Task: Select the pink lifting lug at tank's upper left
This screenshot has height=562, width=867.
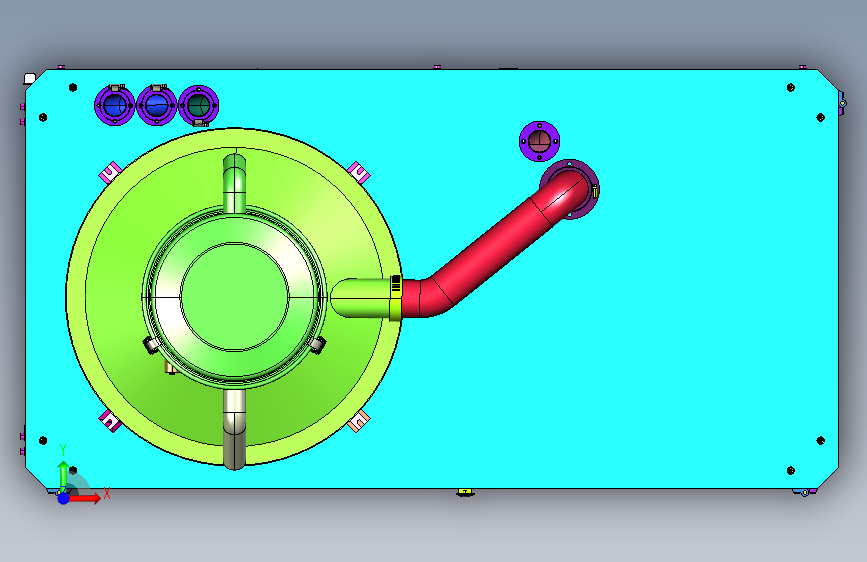Action: click(110, 173)
